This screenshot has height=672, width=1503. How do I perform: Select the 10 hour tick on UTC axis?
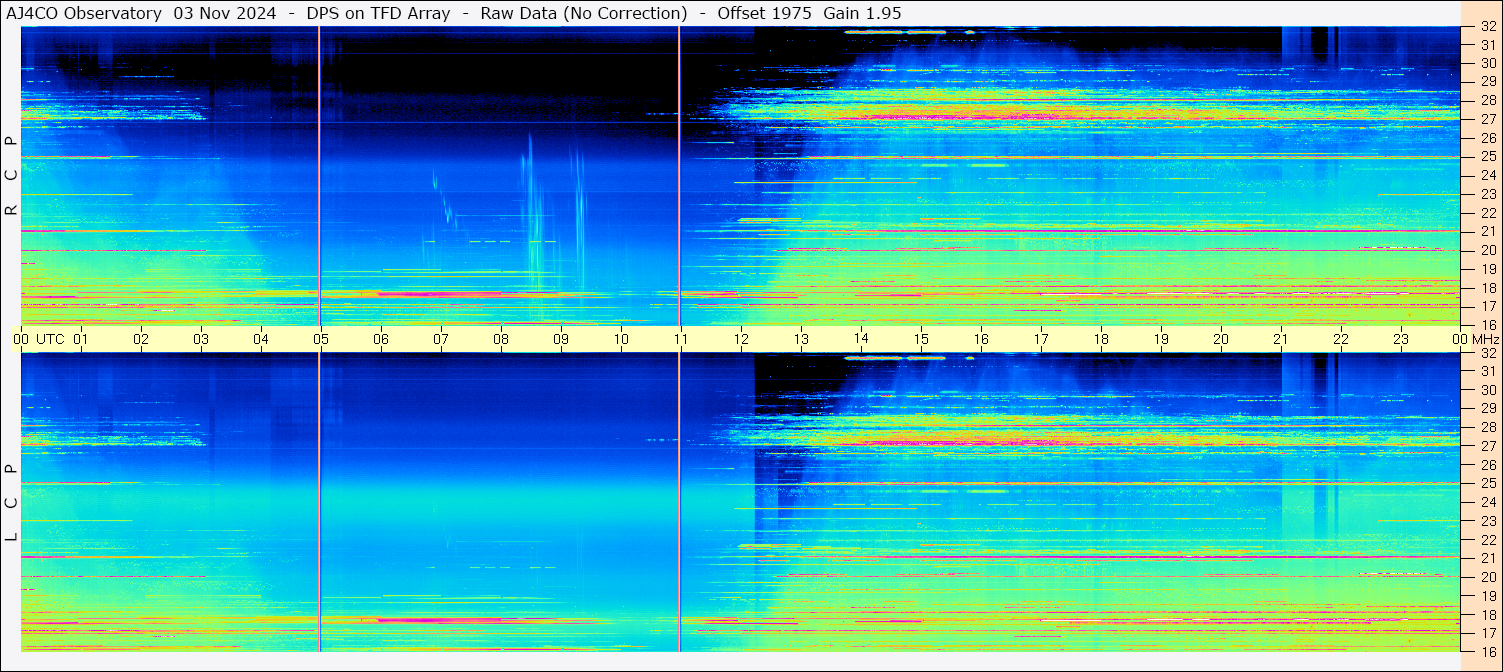(x=621, y=339)
